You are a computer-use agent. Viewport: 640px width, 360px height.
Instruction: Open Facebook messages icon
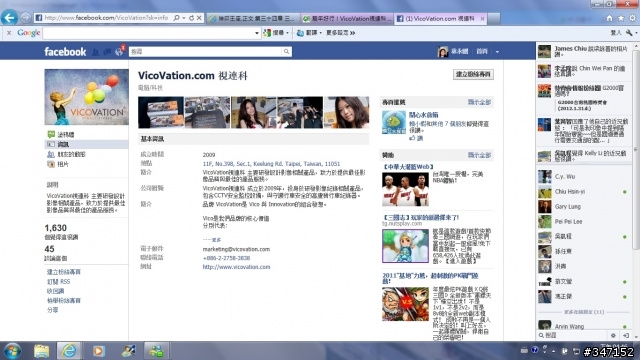(x=107, y=52)
